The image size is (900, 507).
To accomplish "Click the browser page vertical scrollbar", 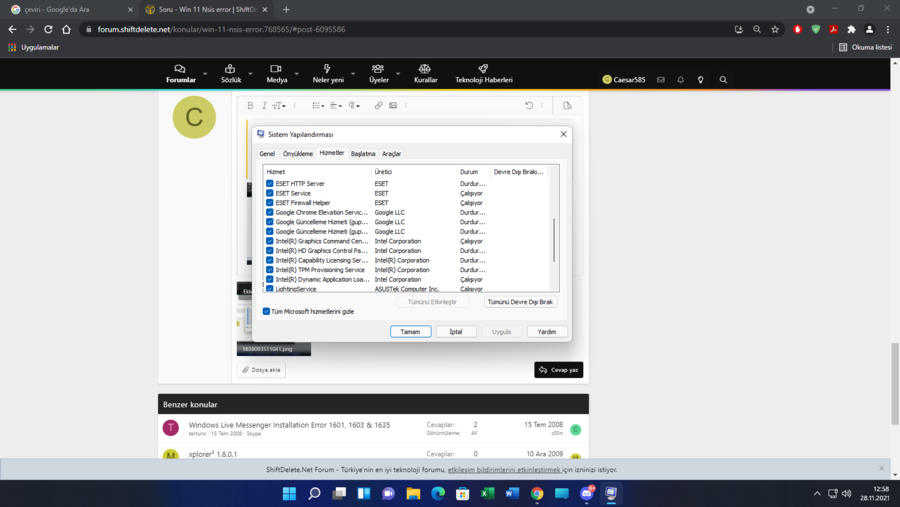I will [x=895, y=384].
